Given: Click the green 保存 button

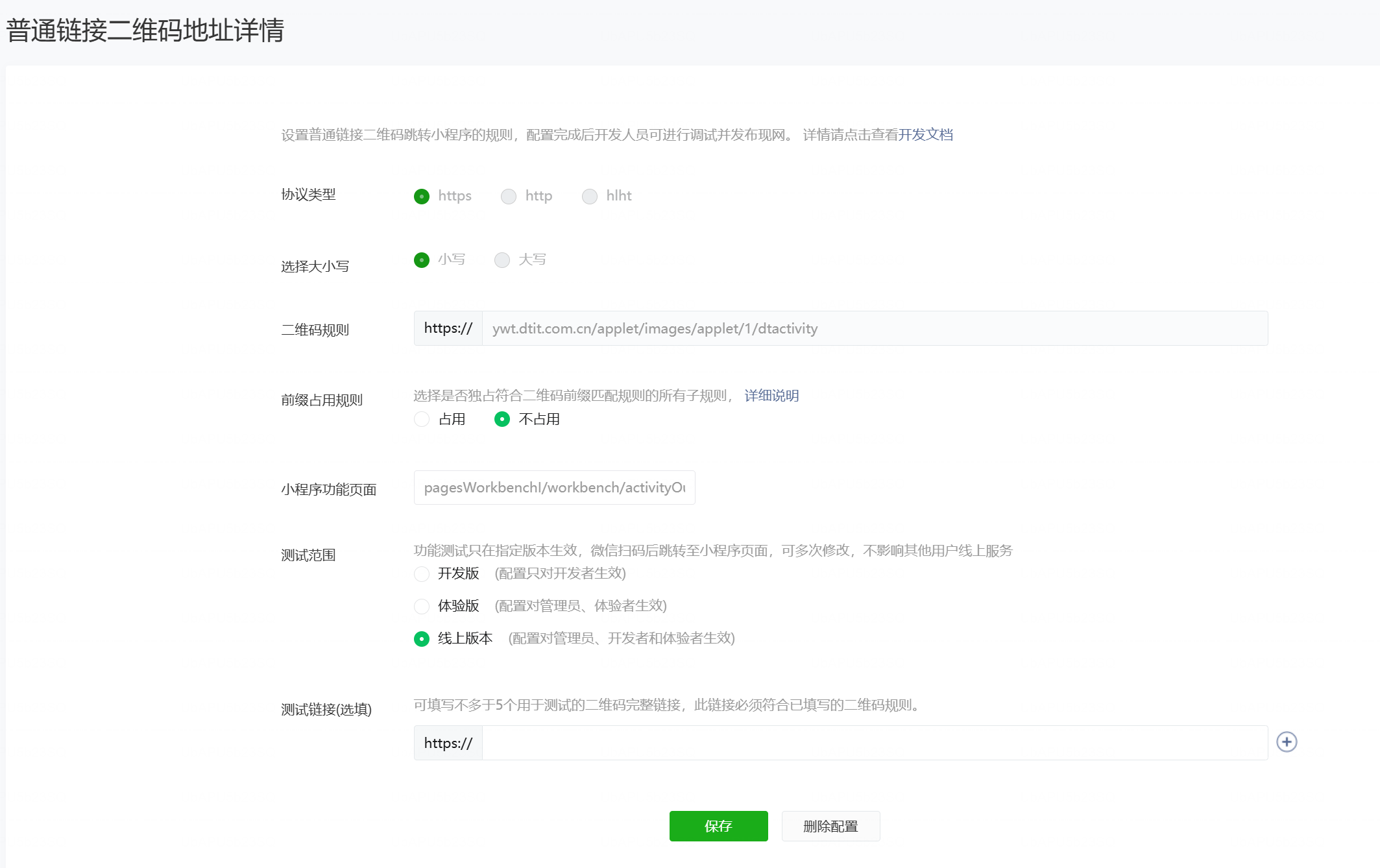Looking at the screenshot, I should (x=718, y=826).
